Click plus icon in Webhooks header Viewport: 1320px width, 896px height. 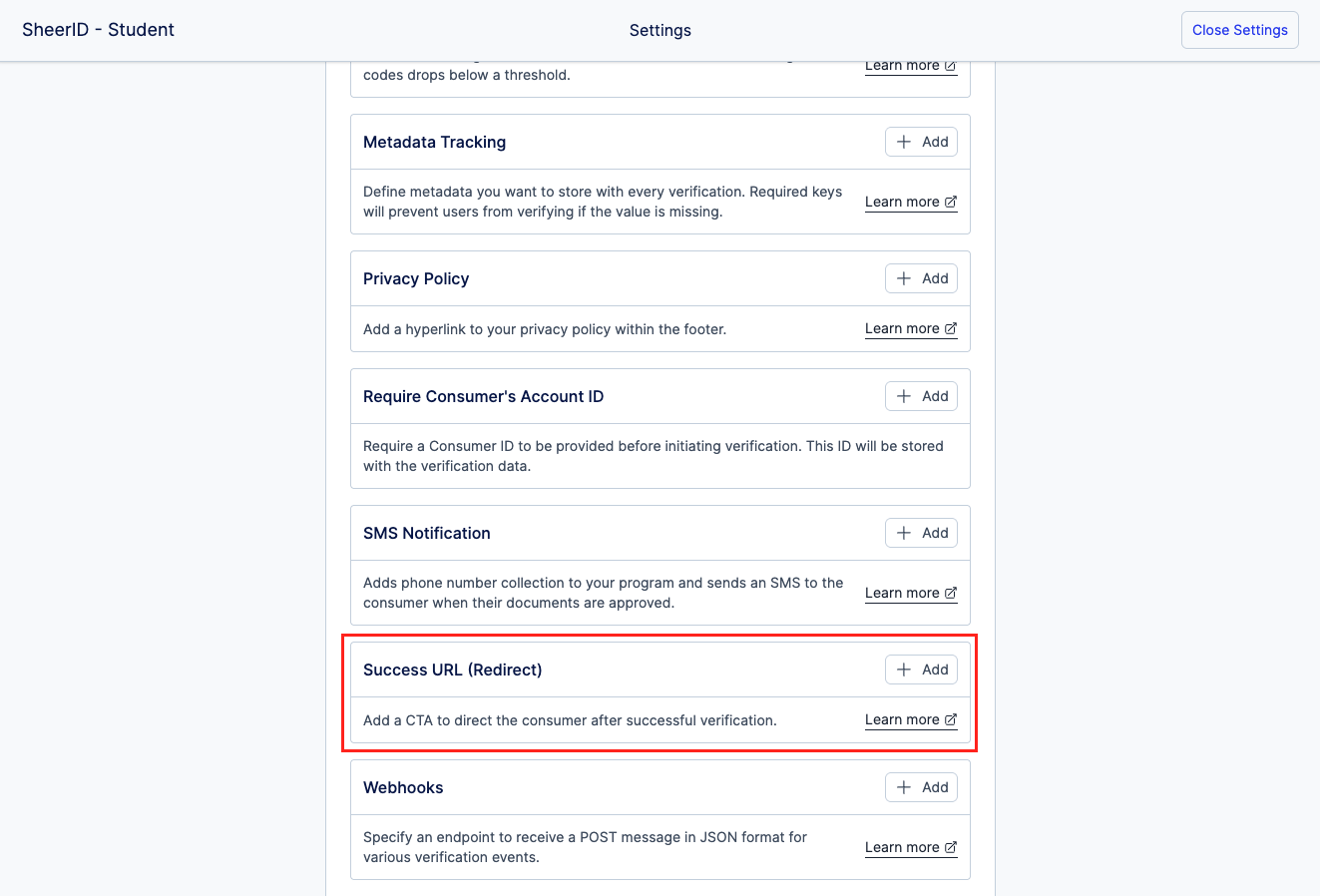(904, 787)
